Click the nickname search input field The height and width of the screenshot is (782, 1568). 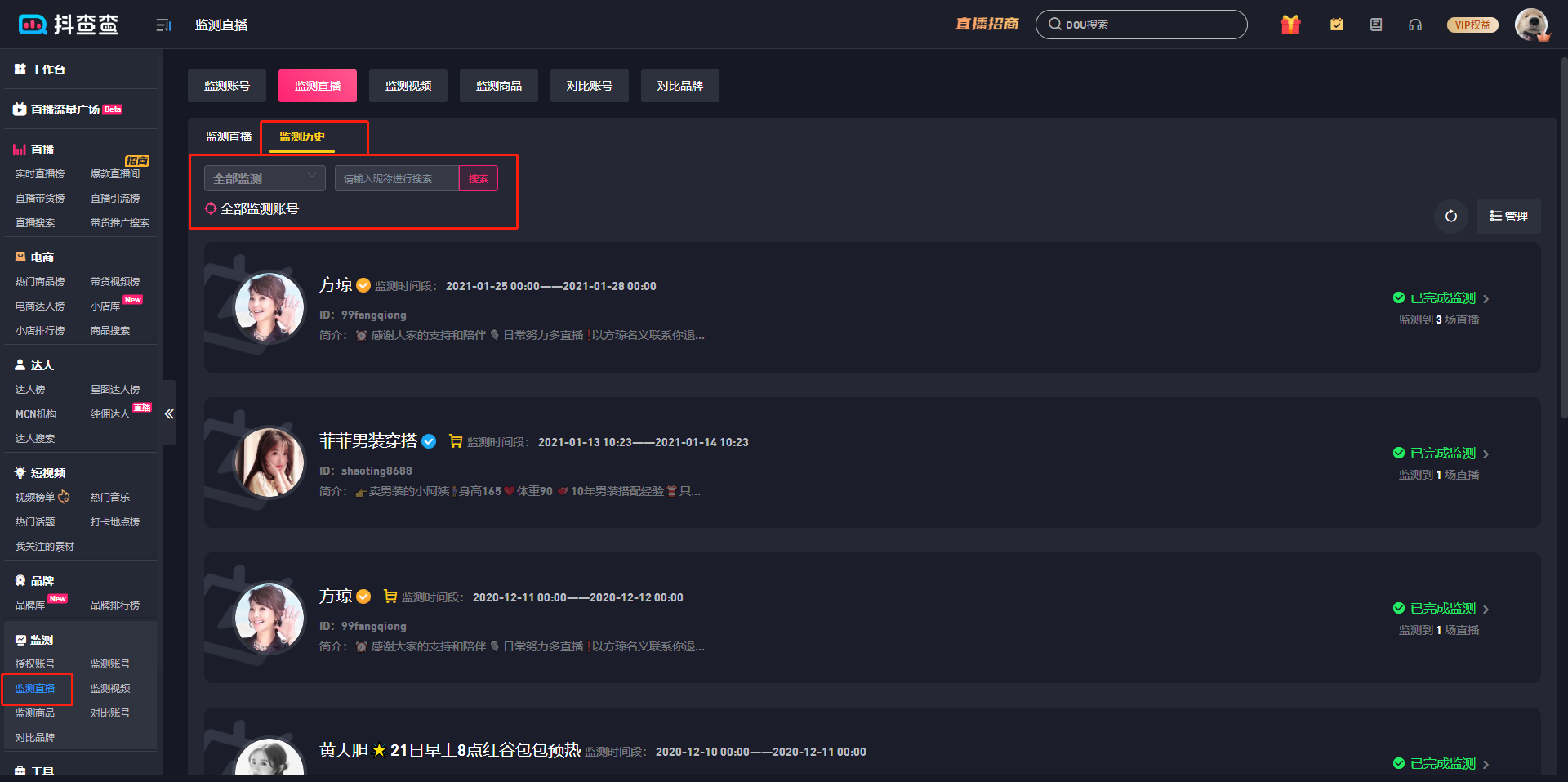(x=397, y=178)
